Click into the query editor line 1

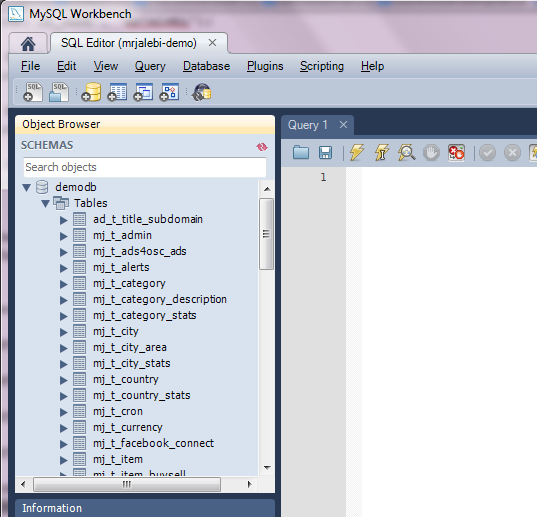(449, 177)
